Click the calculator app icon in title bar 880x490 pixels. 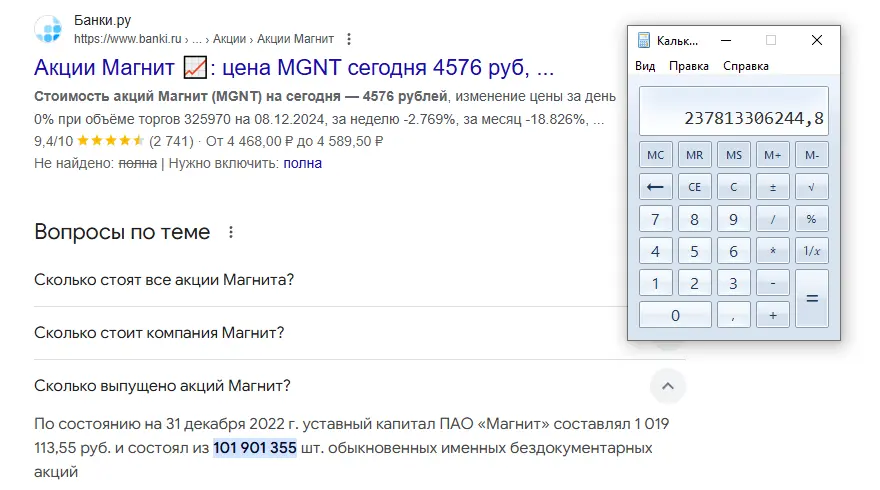644,40
